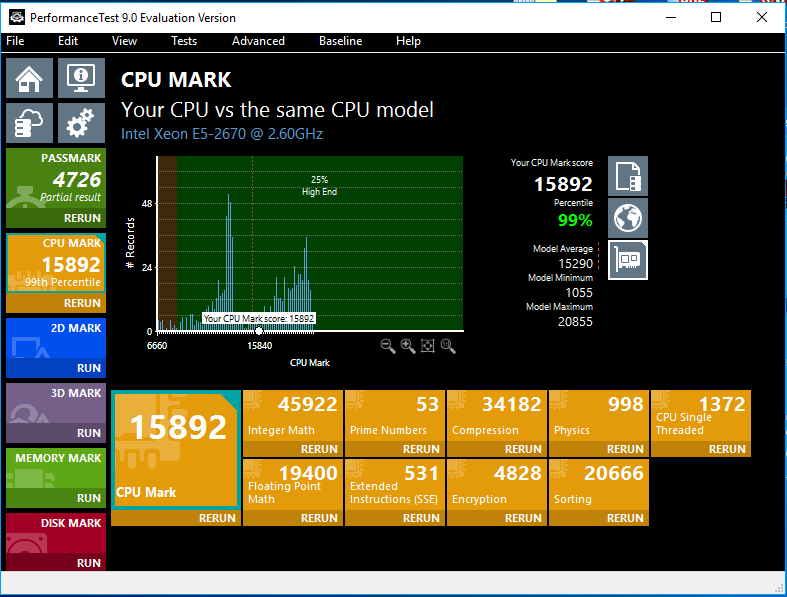This screenshot has width=787, height=597.
Task: Select the Disk Mark tile
Action: (x=56, y=533)
